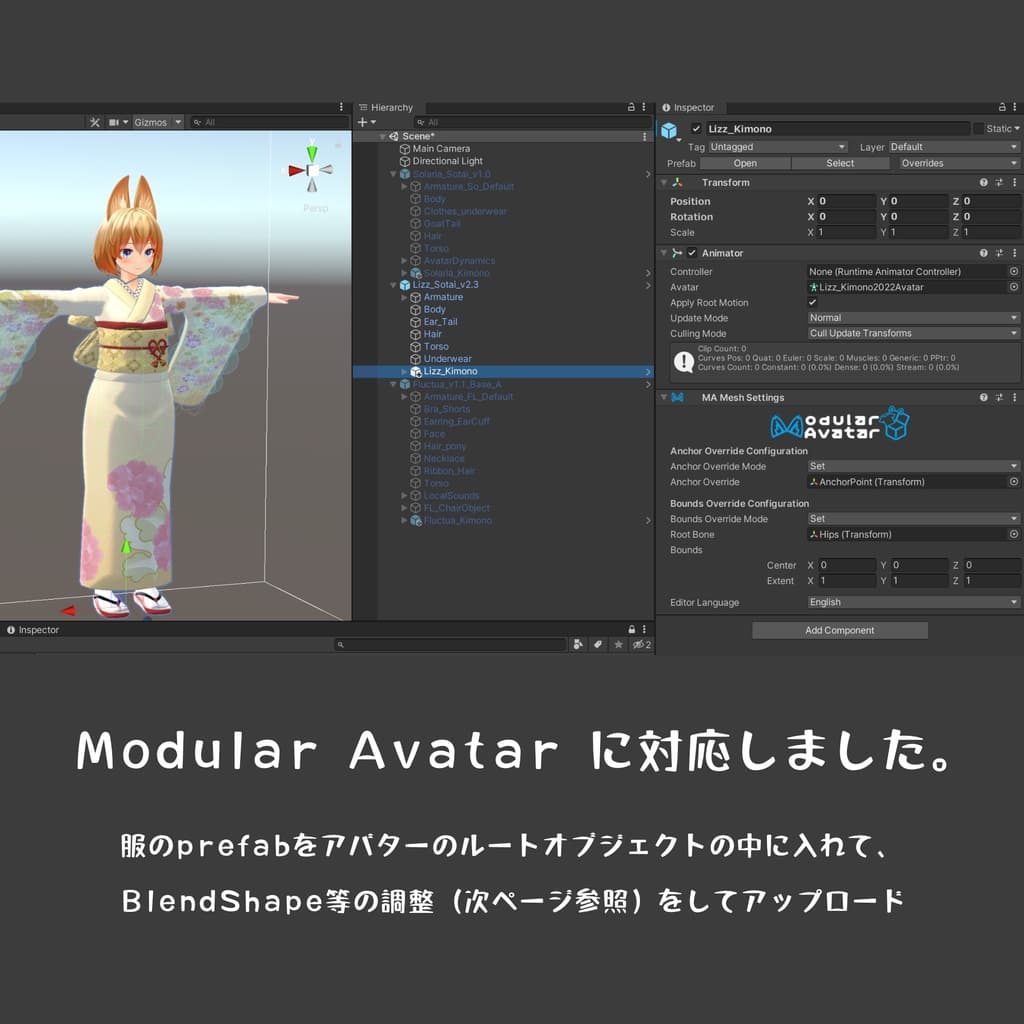Edit Lizz_Kimono name field

pos(838,129)
